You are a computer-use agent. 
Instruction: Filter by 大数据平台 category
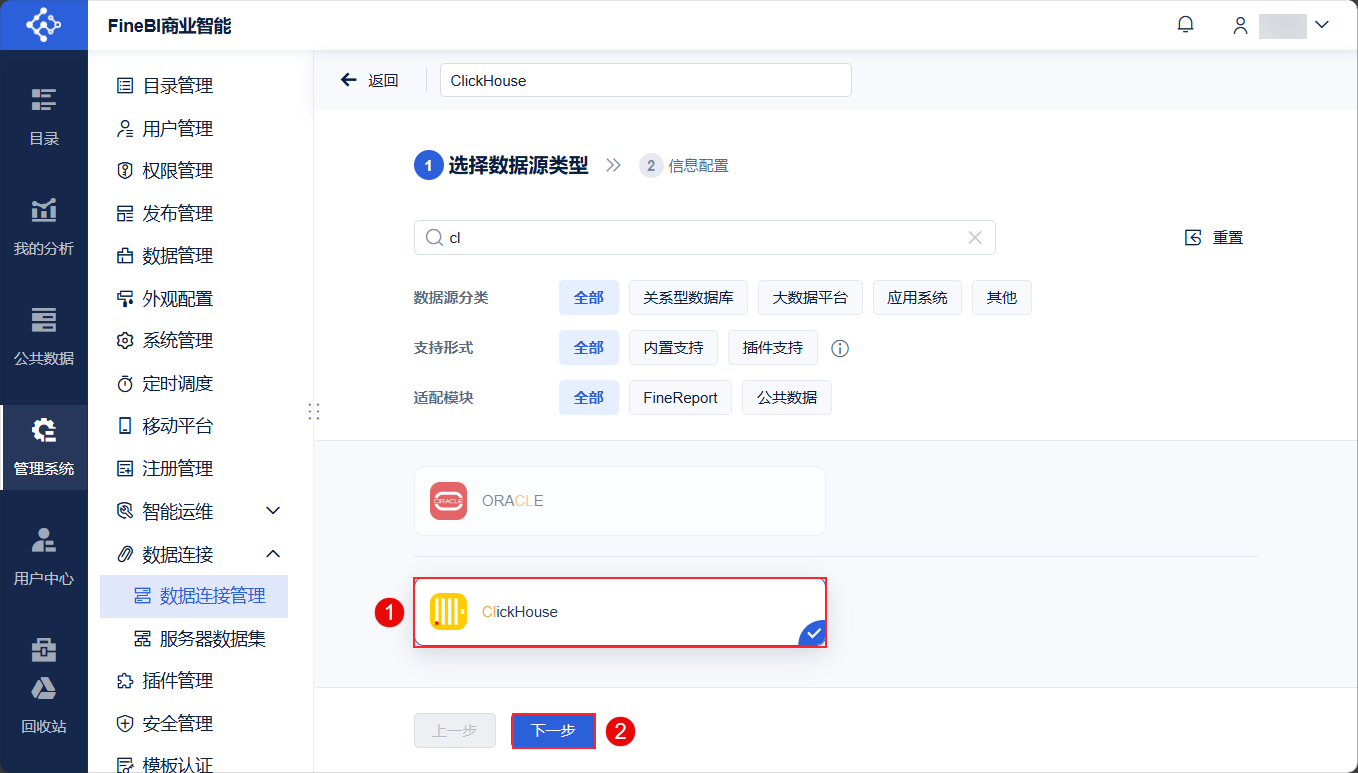coord(810,297)
